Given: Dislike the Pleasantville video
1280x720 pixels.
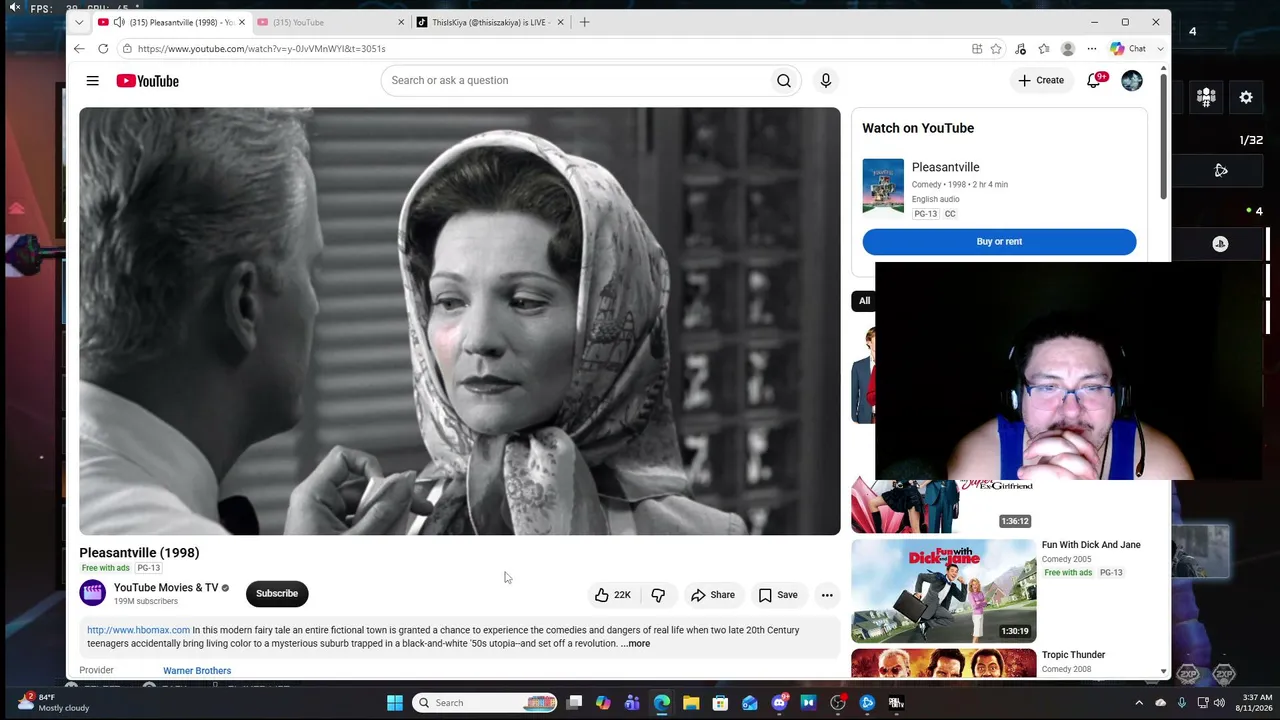Looking at the screenshot, I should pyautogui.click(x=658, y=595).
